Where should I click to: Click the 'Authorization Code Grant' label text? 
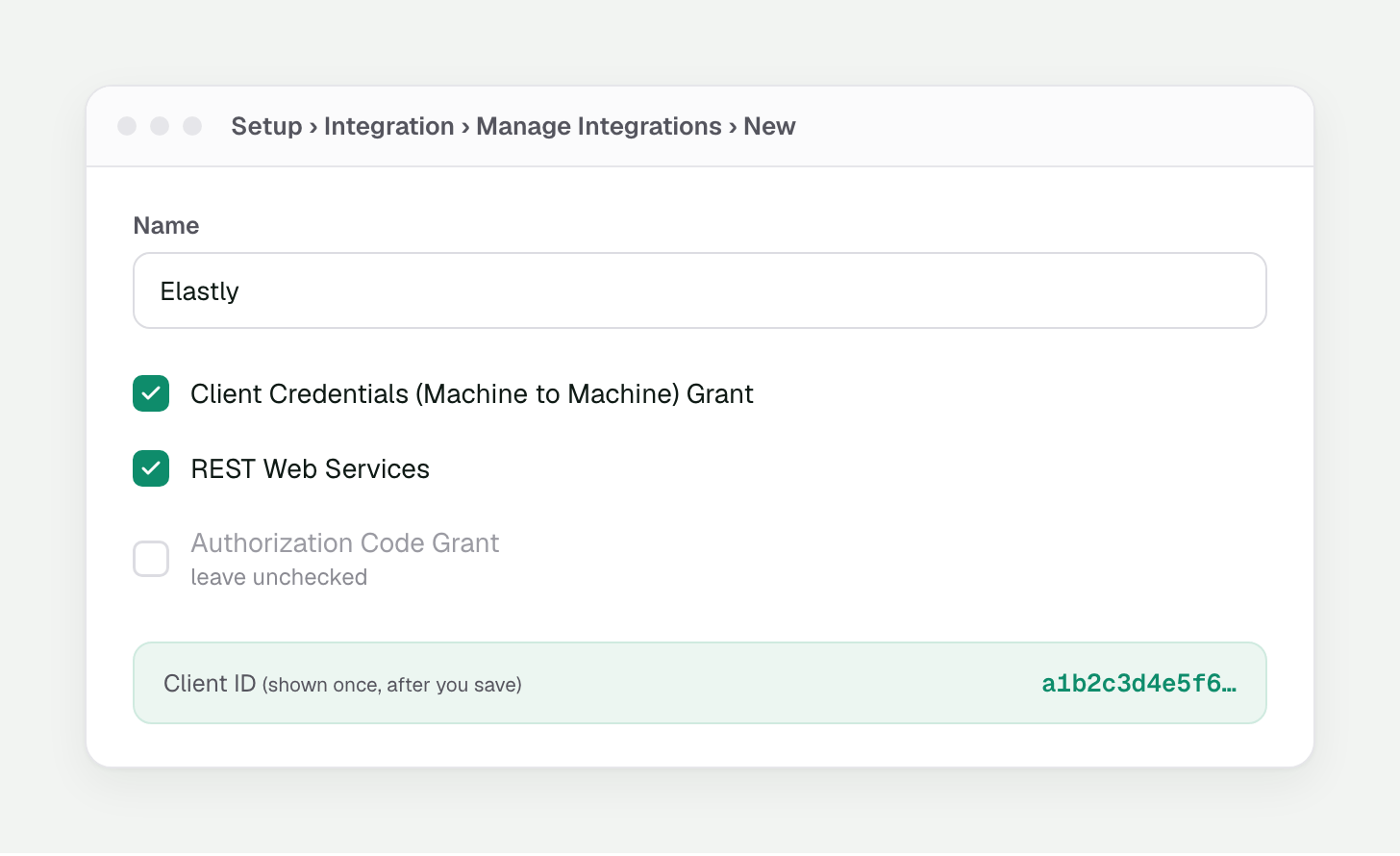tap(344, 542)
